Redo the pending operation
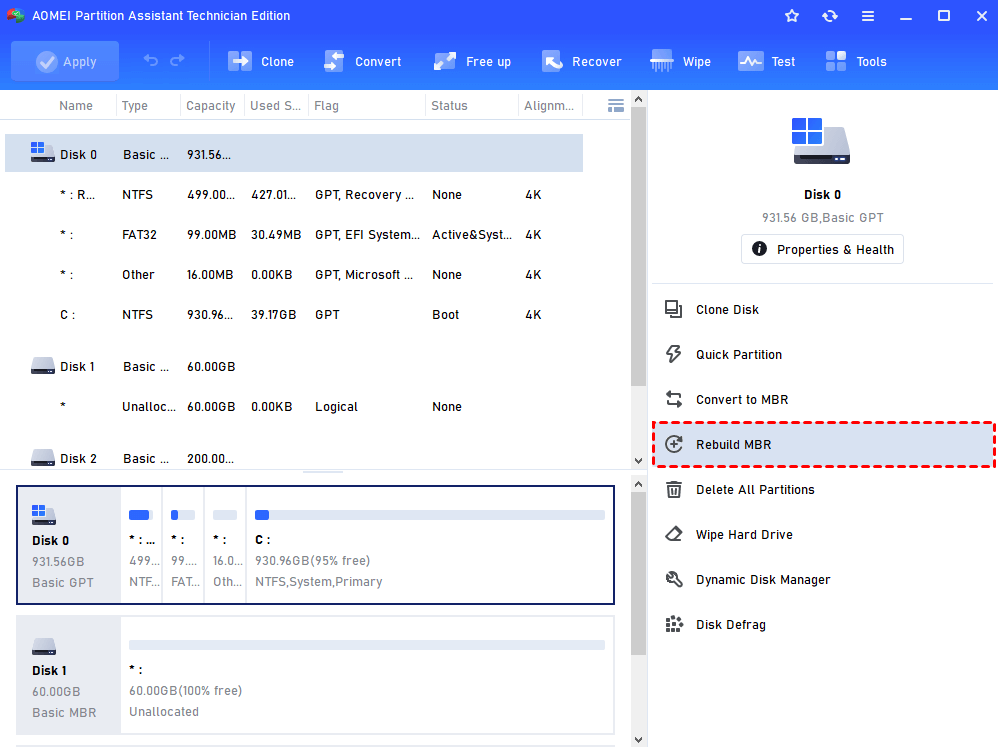998x747 pixels. [177, 61]
